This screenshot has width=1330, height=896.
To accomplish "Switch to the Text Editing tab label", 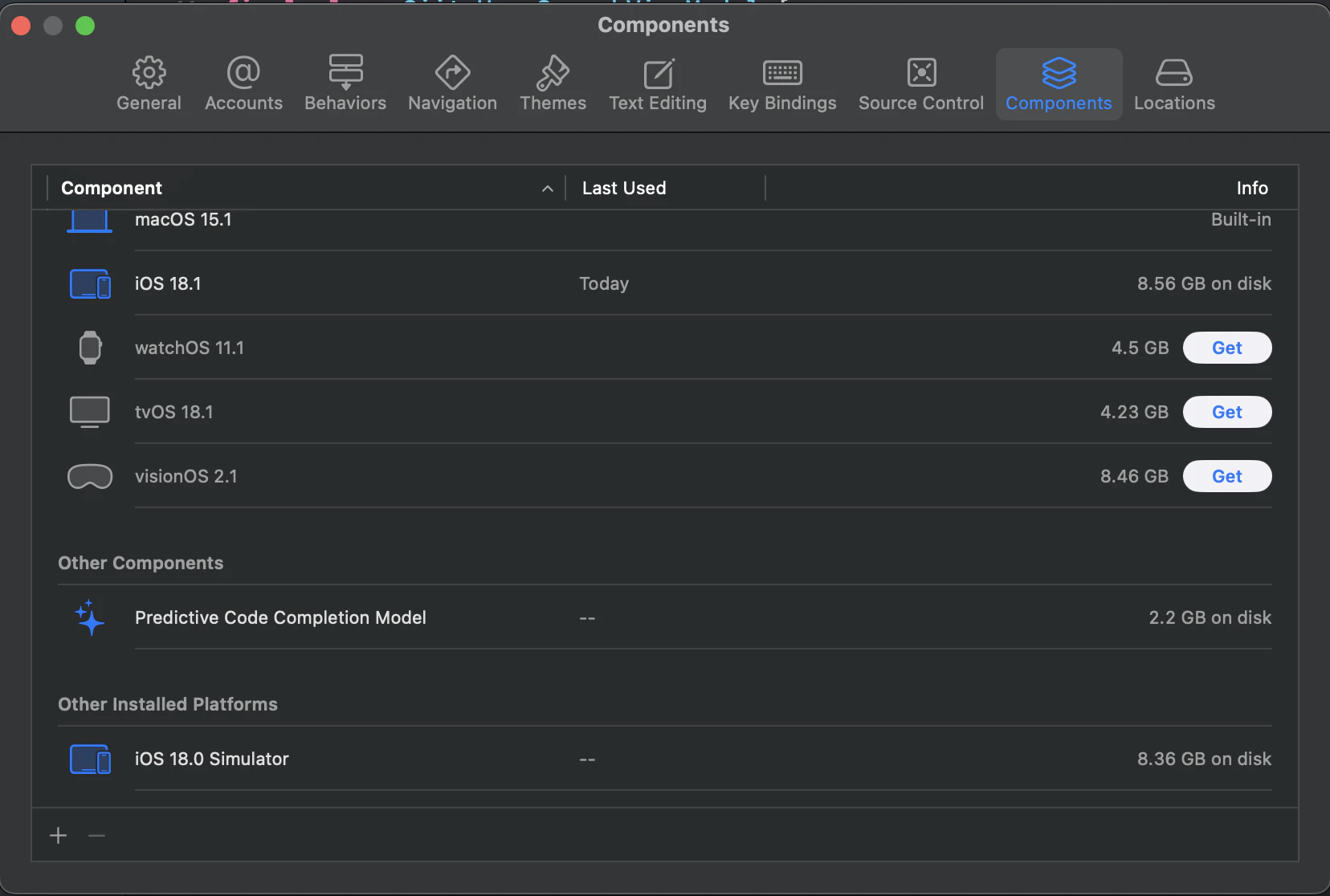I will point(658,104).
